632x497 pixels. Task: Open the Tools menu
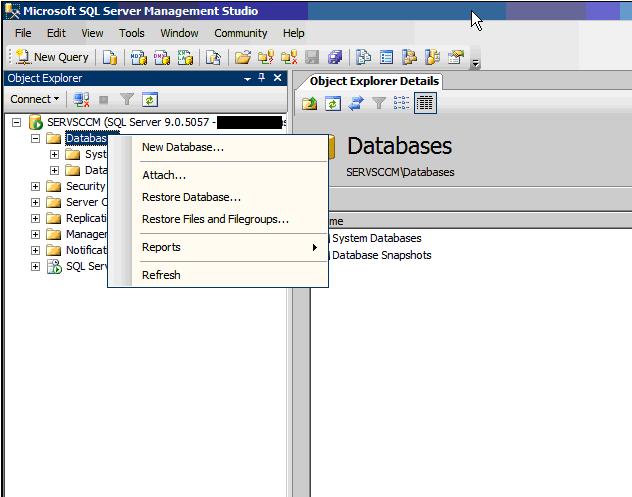click(131, 33)
